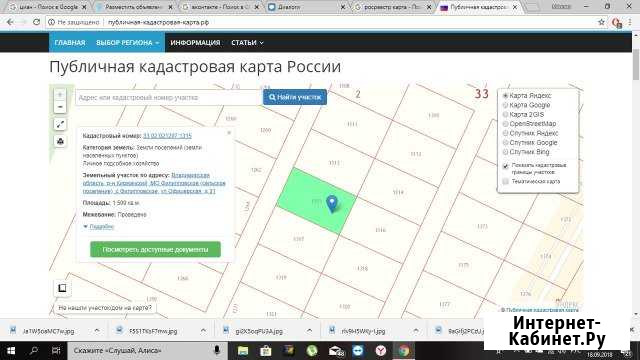The width and height of the screenshot is (640, 360).
Task: Open a new browser tab
Action: click(531, 7)
